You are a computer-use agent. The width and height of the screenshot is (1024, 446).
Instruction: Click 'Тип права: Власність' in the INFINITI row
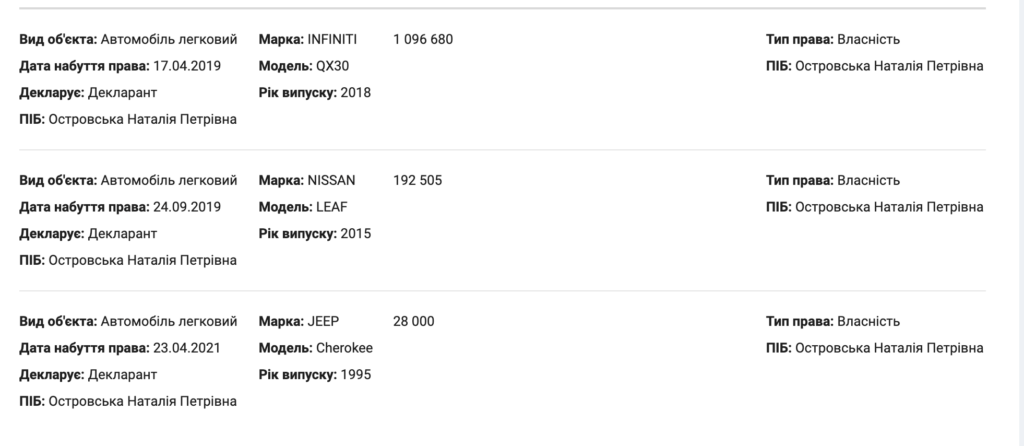833,39
